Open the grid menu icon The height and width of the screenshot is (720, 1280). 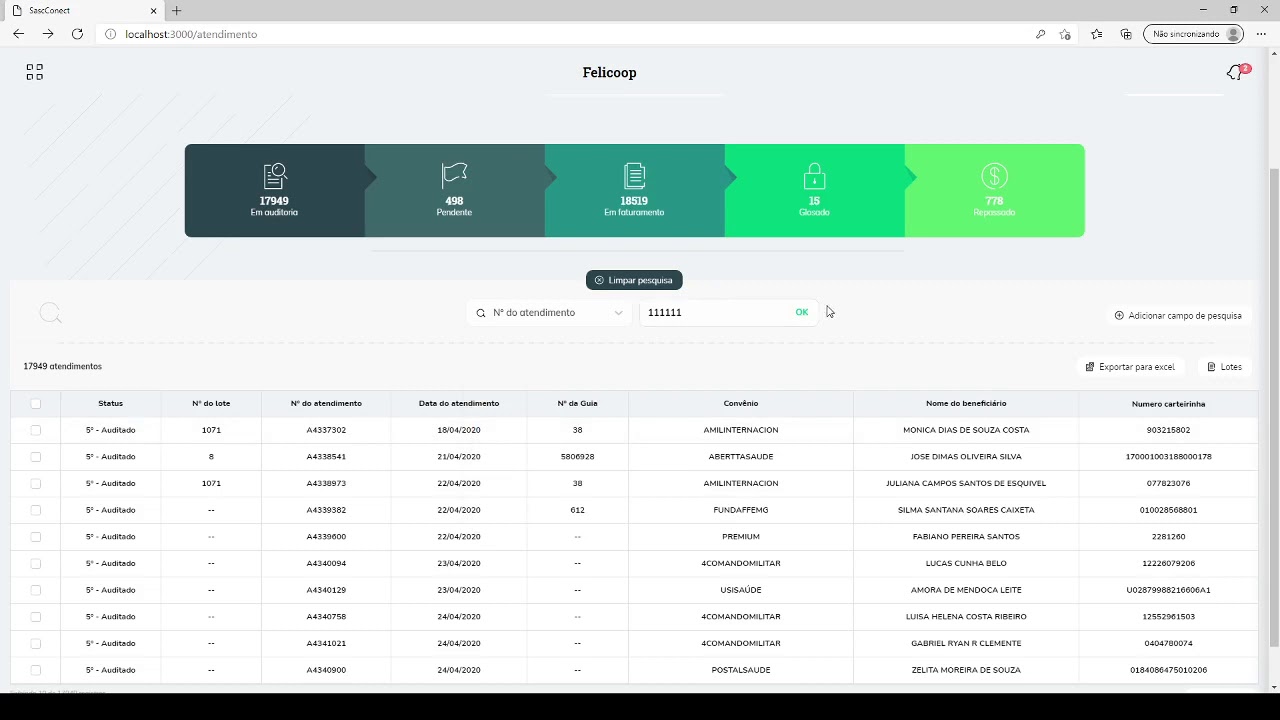tap(35, 72)
